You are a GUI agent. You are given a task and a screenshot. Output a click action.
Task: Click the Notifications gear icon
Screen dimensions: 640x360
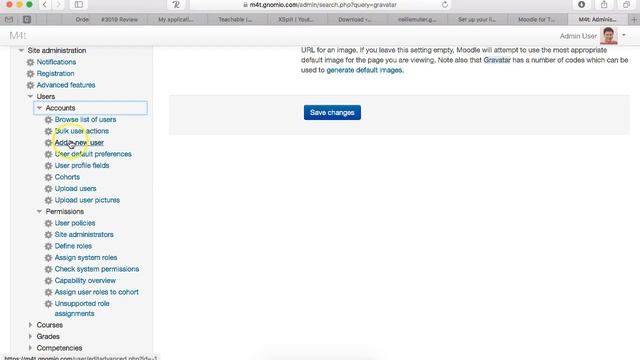click(x=30, y=62)
